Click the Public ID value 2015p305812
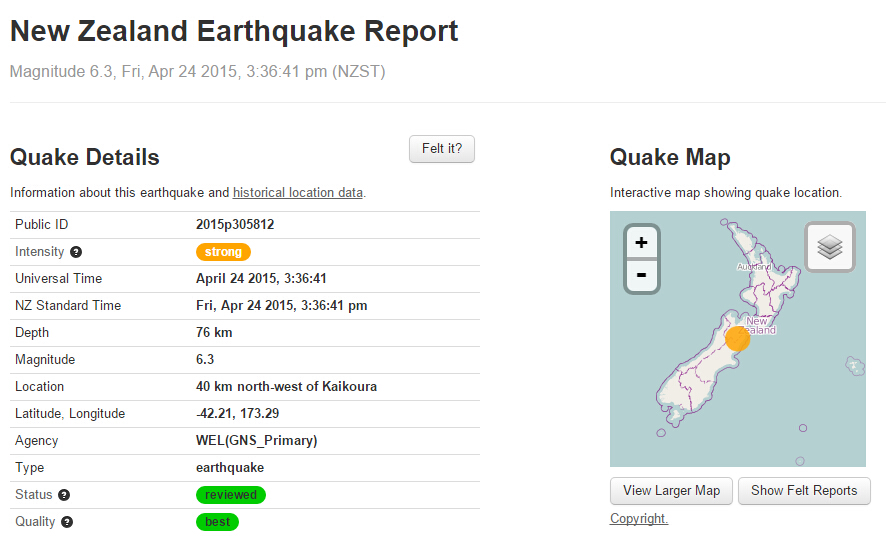Screen dimensions: 886x556 point(235,225)
